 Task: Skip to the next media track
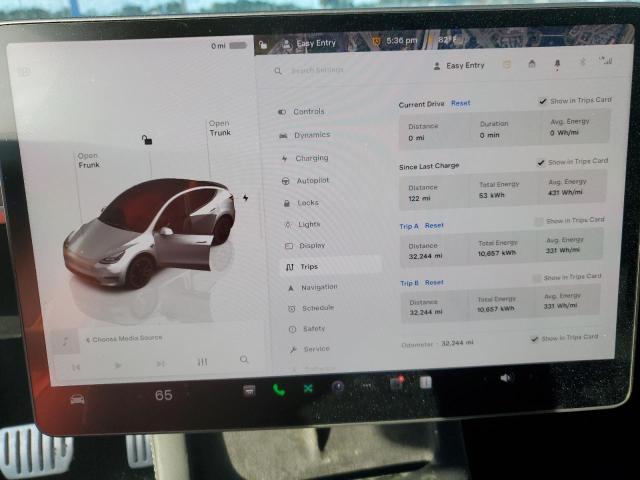160,364
